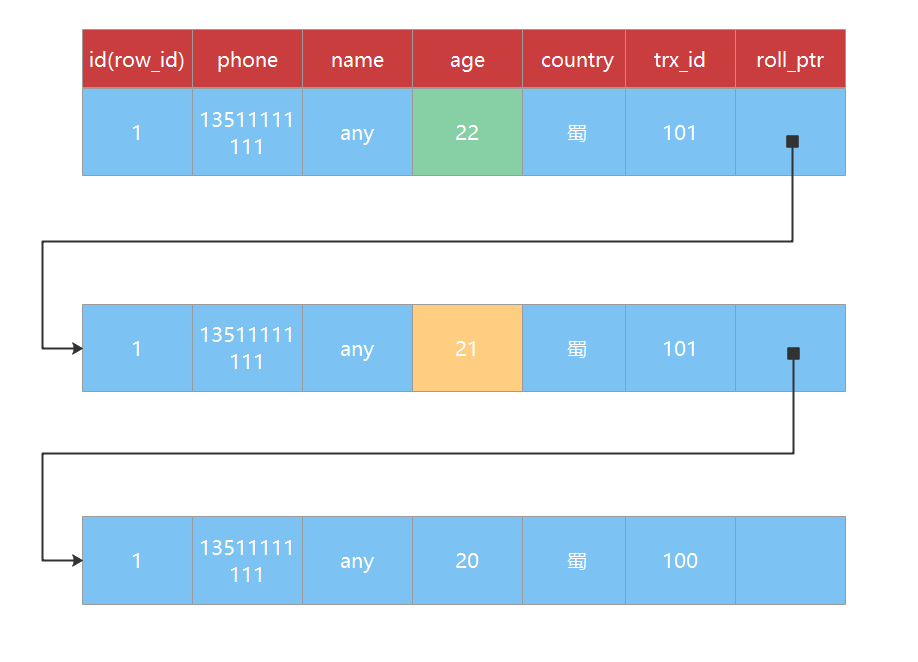Click the arrowhead pointing to third row
Screen dimensions: 918x662
coord(77,560)
